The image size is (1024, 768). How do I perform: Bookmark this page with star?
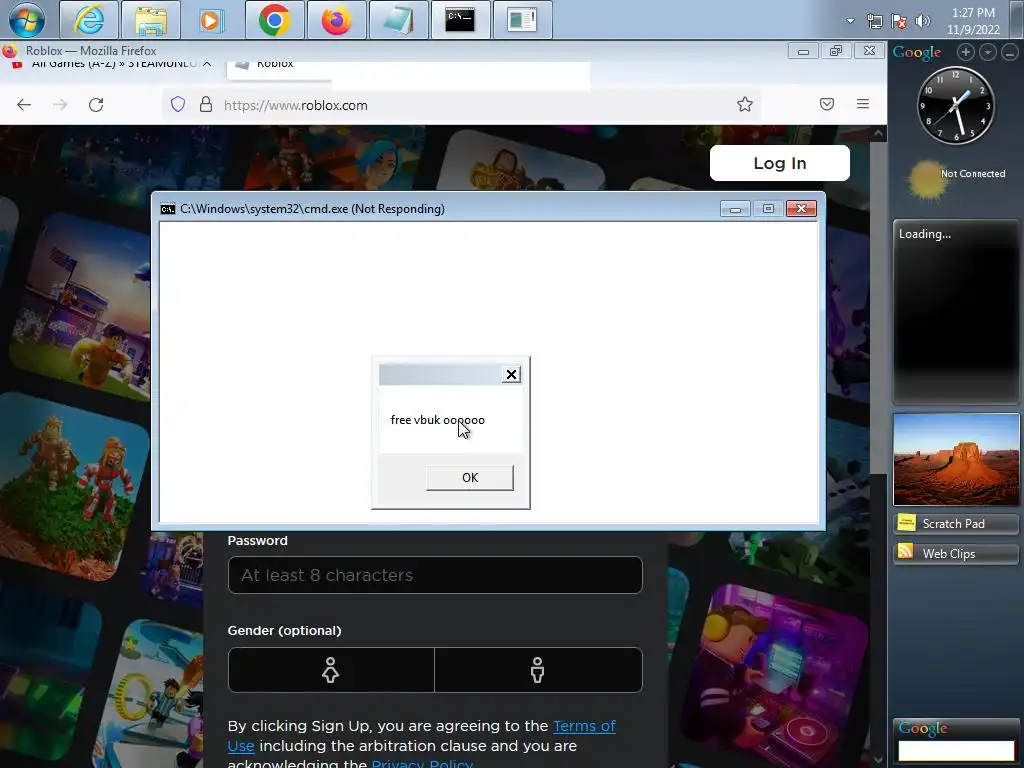pos(744,104)
